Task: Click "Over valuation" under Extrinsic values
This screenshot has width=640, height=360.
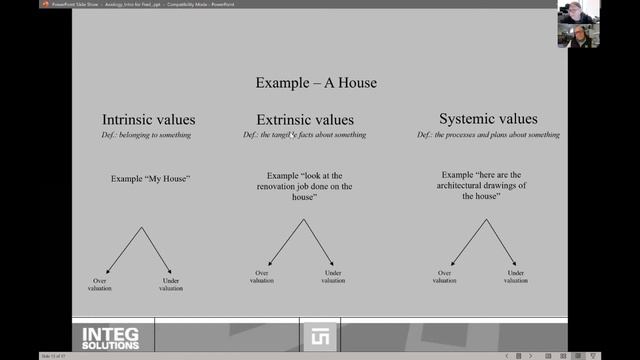Action: (262, 277)
